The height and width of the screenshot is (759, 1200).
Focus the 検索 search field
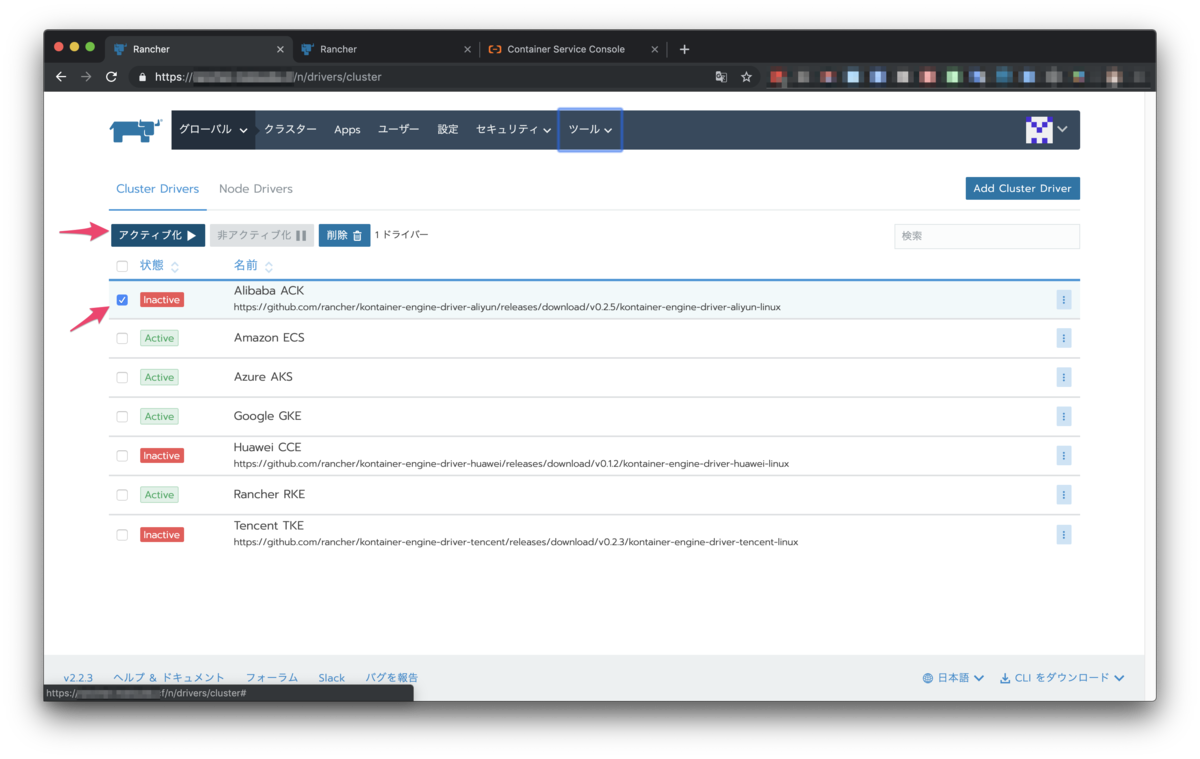click(986, 236)
